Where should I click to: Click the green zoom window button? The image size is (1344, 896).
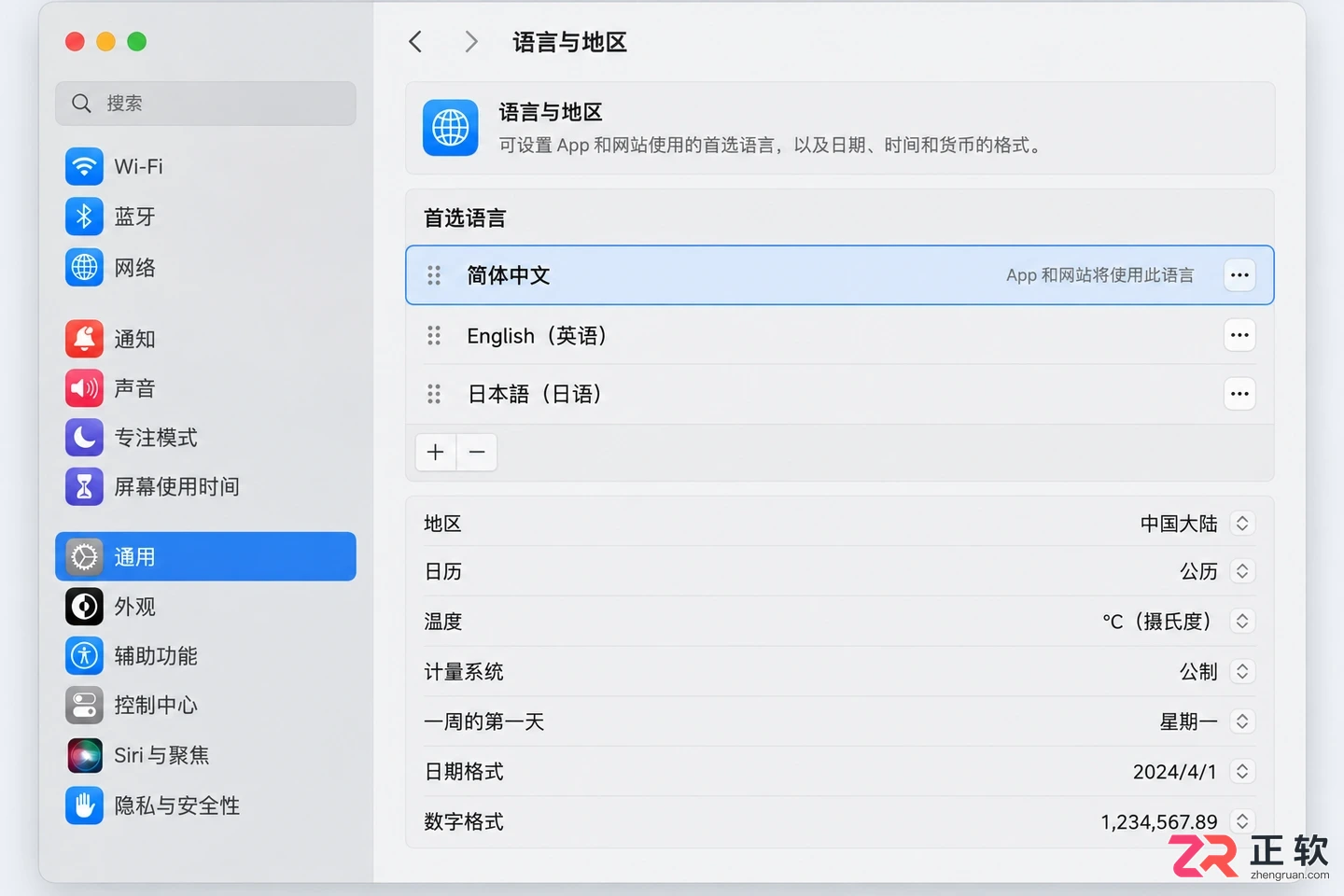(x=136, y=41)
